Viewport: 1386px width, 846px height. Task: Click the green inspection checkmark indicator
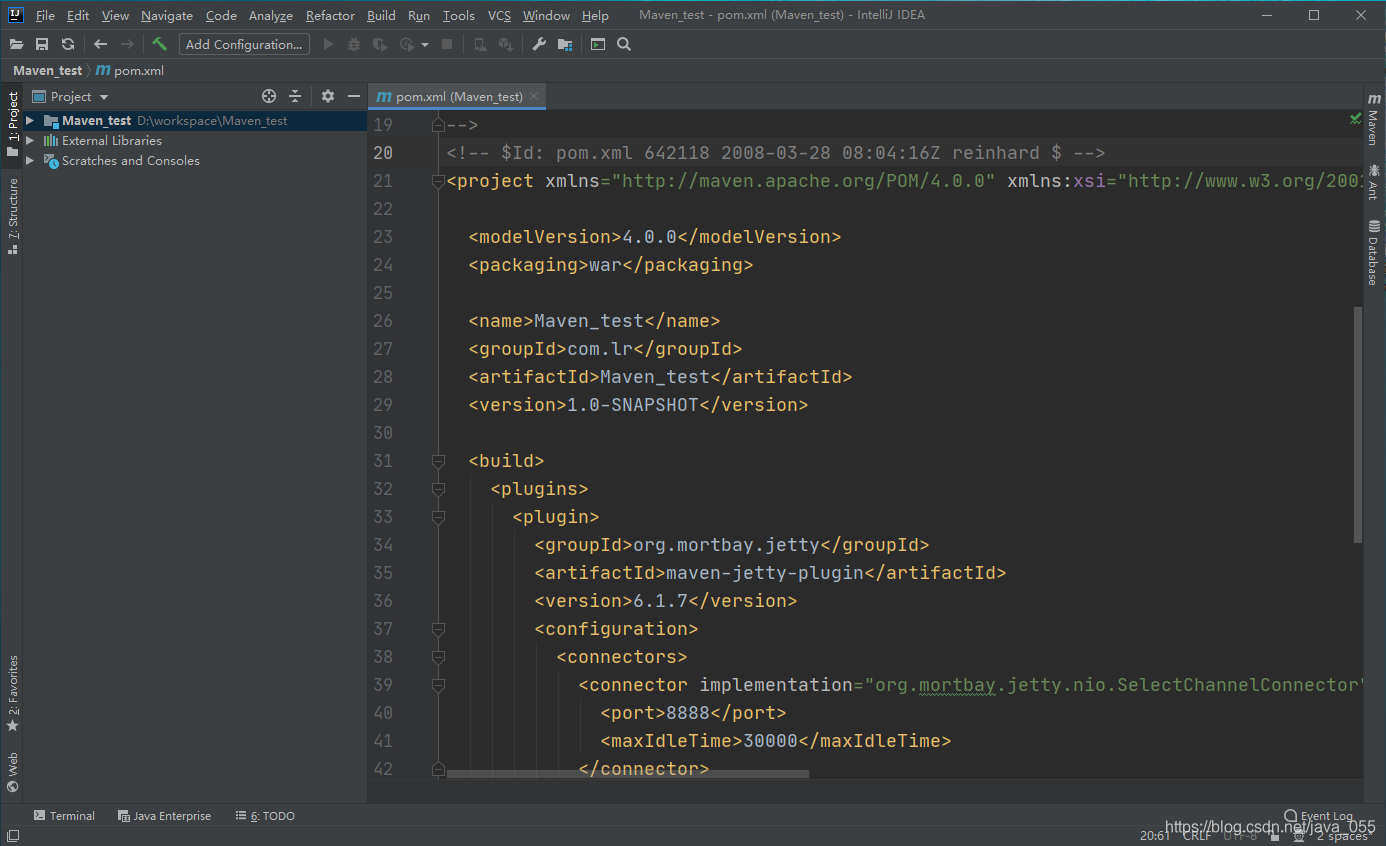click(x=1355, y=118)
